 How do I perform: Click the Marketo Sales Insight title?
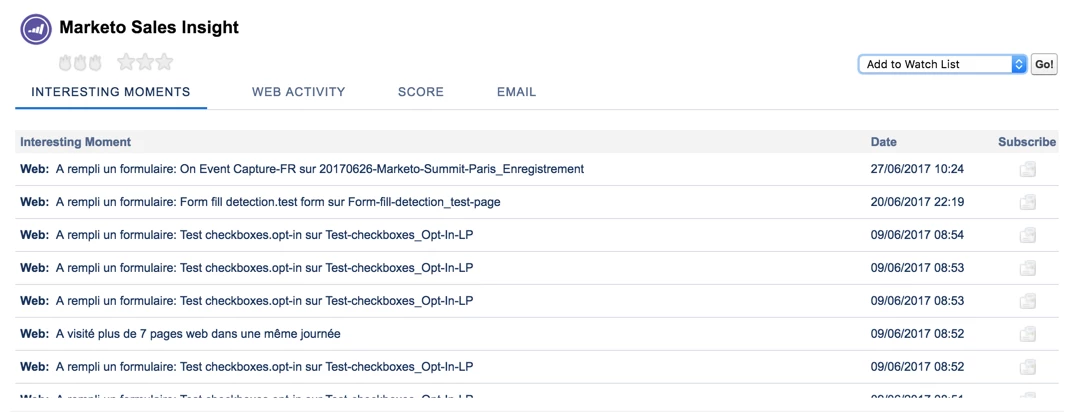pos(149,28)
